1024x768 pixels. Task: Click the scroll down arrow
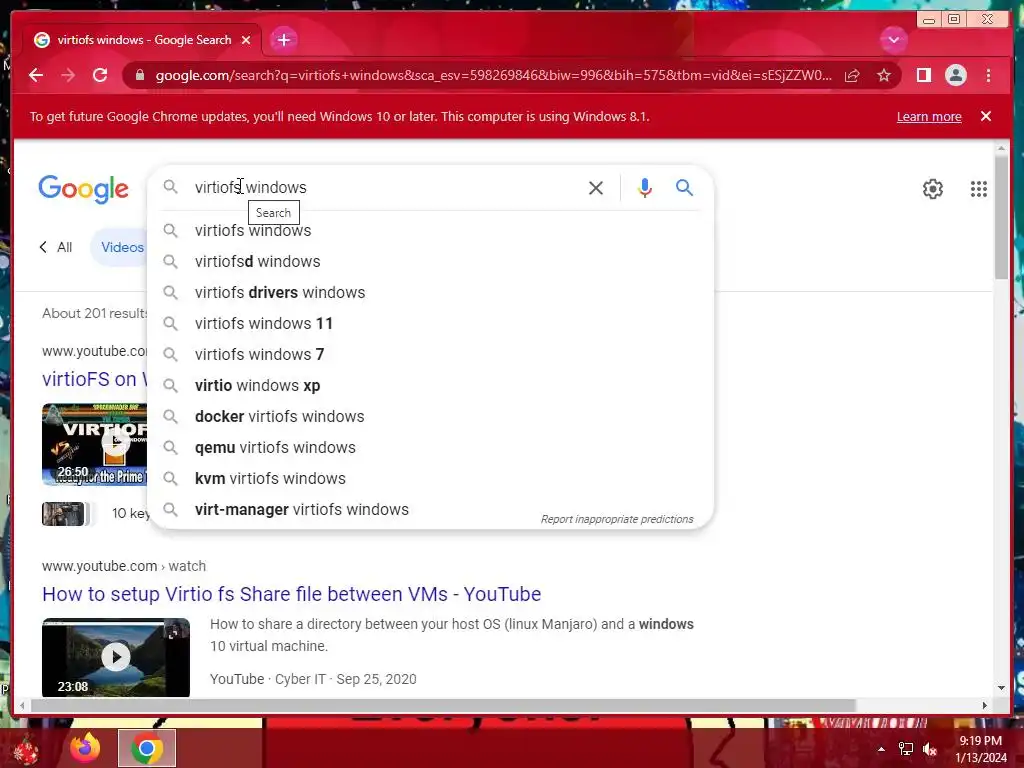(1001, 688)
